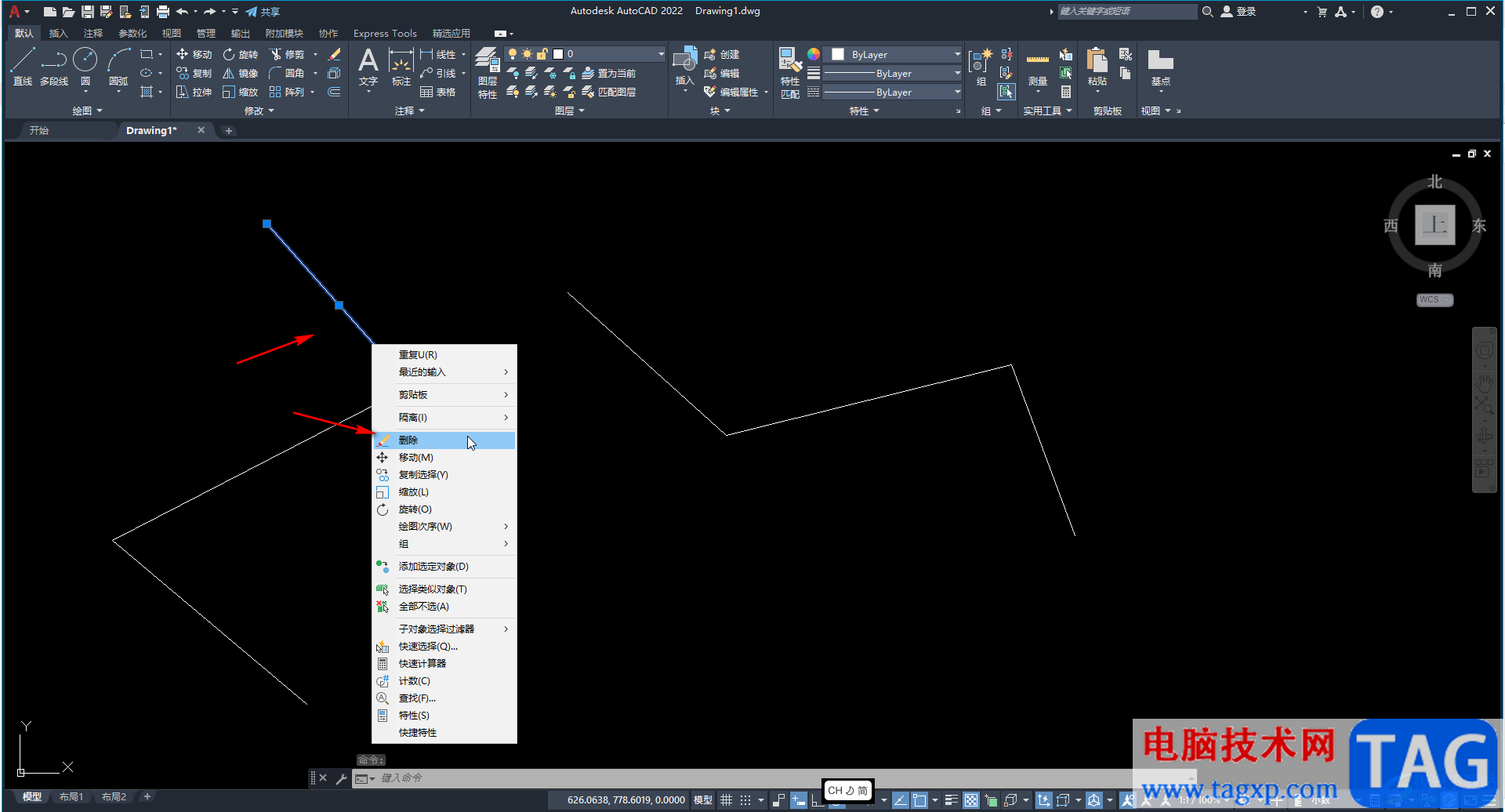Image resolution: width=1505 pixels, height=812 pixels.
Task: Select the 直线 (Line) tool
Action: (x=23, y=66)
